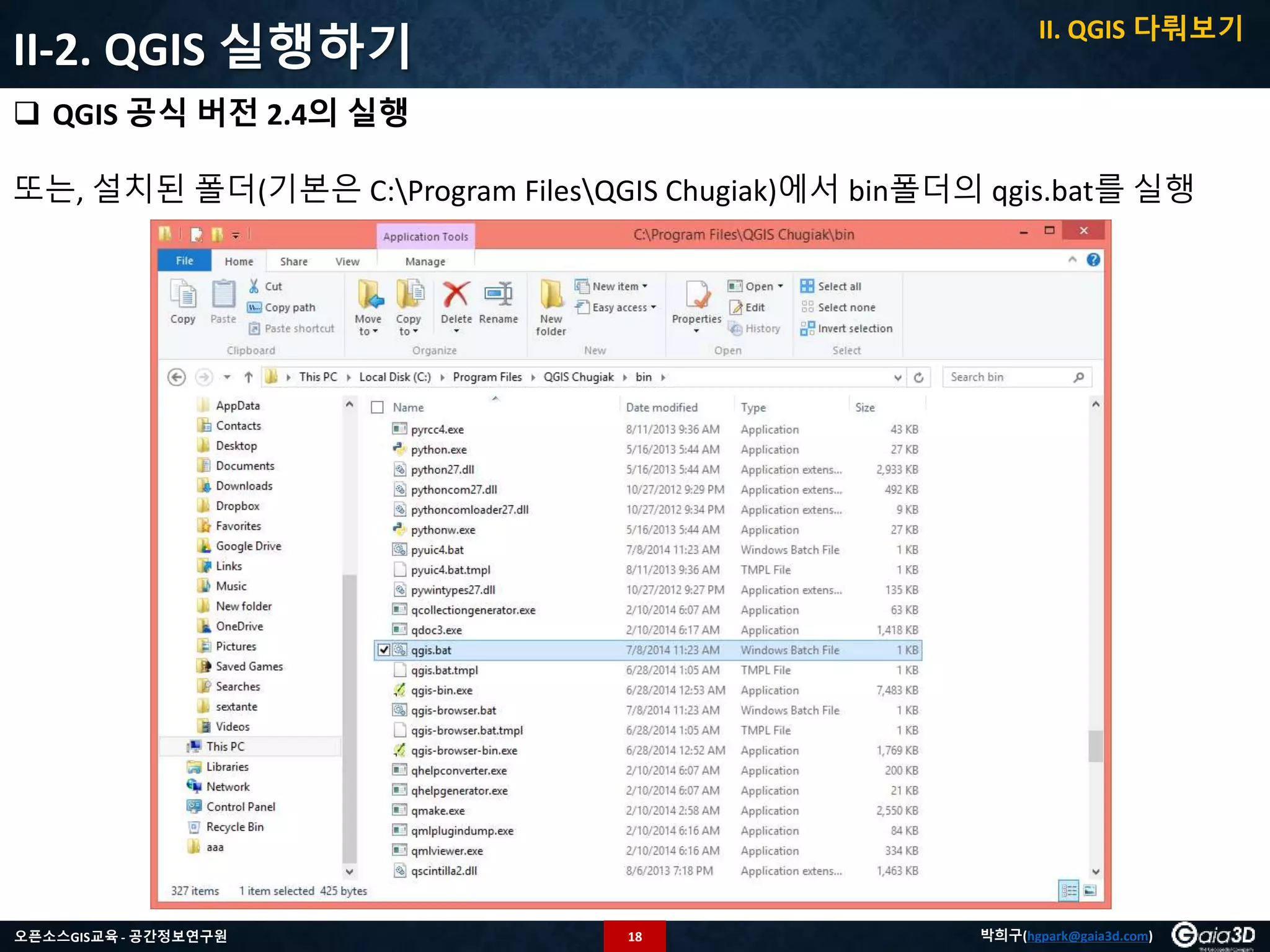Viewport: 1270px width, 952px height.
Task: Open the hgpark@gaia3d.com email link
Action: [1088, 937]
